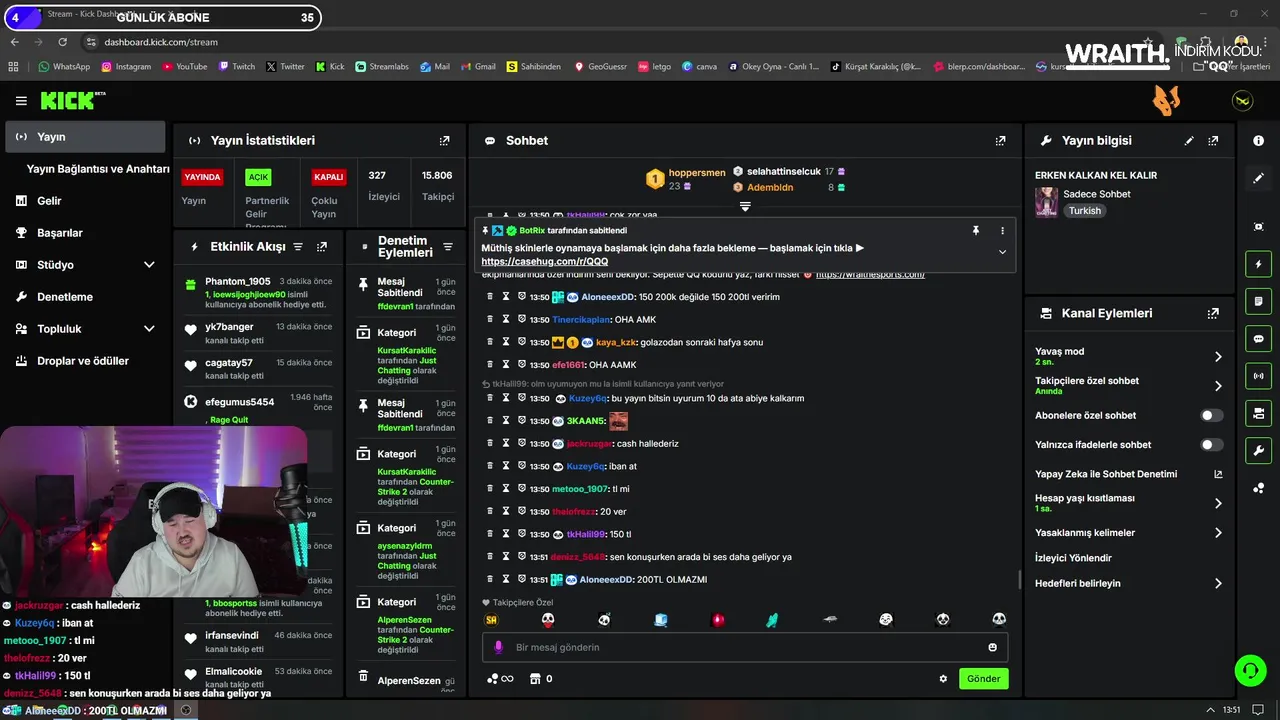The width and height of the screenshot is (1280, 720).
Task: Expand Takipçilere özel sohbet options
Action: coord(1218,386)
